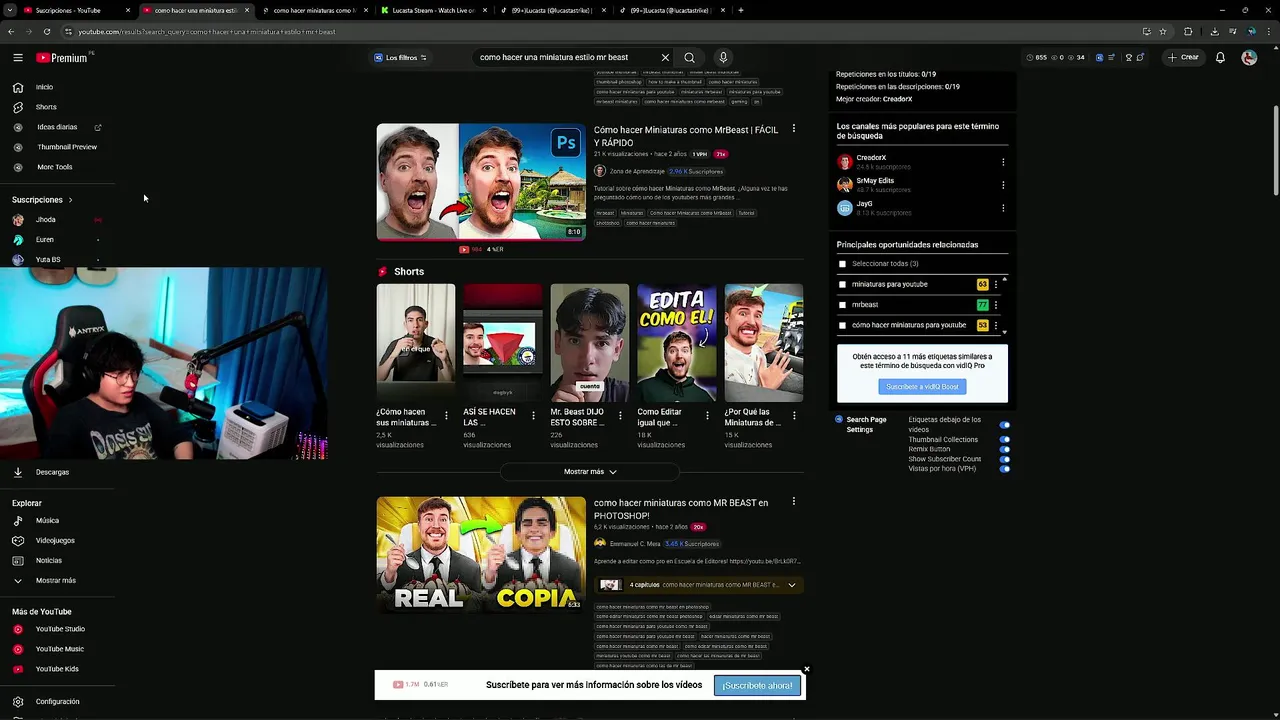Click the Crear button

(x=1183, y=58)
